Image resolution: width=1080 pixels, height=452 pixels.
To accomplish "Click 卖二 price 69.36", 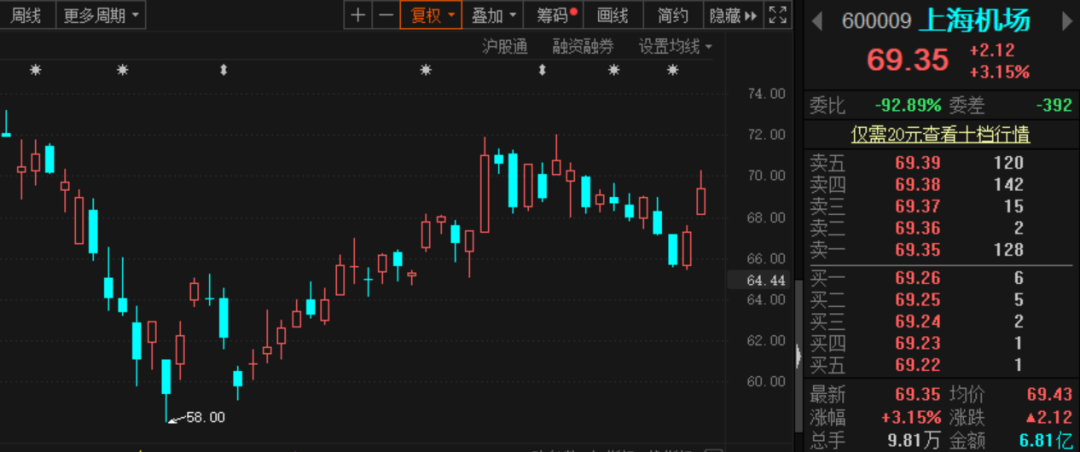I will point(917,228).
